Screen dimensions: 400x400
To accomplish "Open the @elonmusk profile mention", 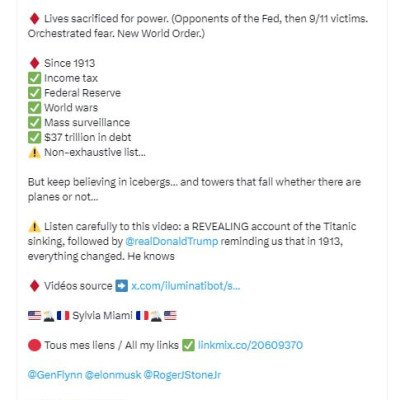I will pos(113,375).
